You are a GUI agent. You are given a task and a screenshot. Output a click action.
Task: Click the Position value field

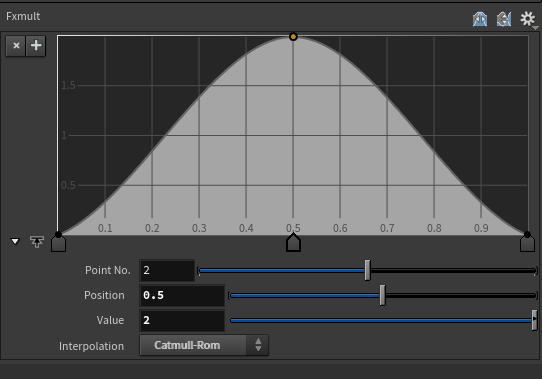(x=182, y=295)
